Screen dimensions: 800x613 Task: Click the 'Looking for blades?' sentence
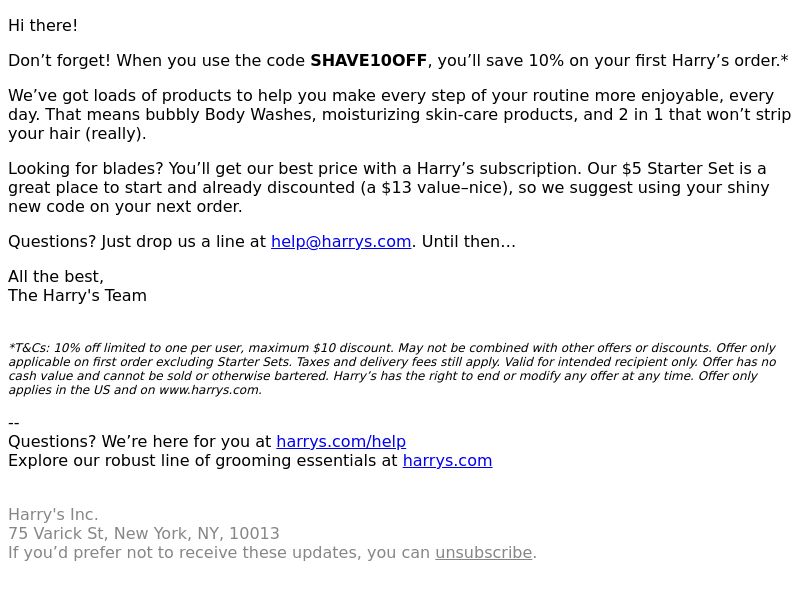pos(86,168)
